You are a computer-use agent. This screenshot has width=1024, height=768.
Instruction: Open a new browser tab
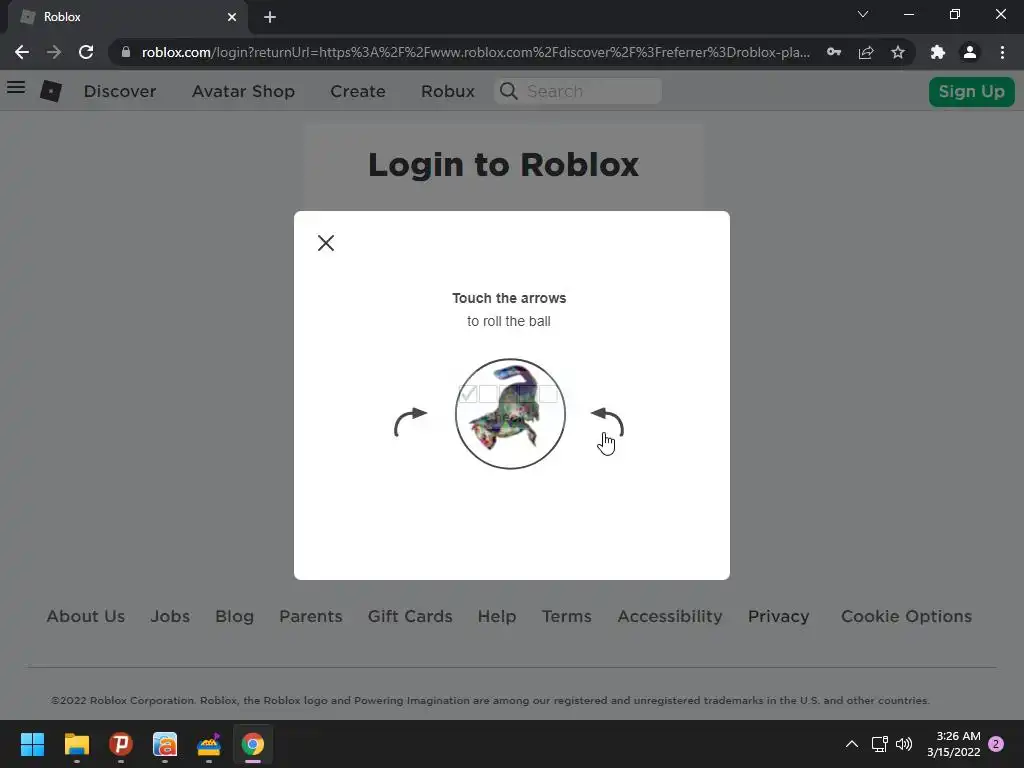click(x=270, y=17)
